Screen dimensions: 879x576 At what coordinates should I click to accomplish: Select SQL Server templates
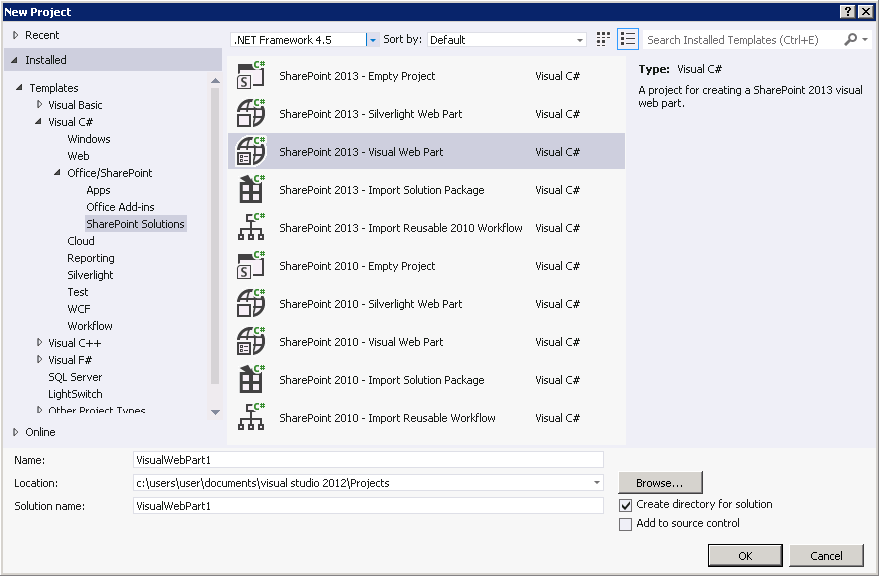[75, 377]
